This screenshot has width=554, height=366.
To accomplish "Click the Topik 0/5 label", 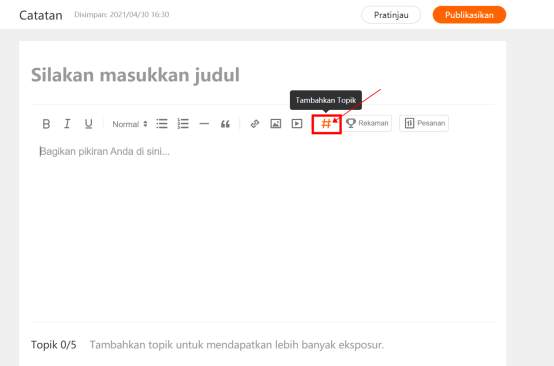I will [x=54, y=344].
